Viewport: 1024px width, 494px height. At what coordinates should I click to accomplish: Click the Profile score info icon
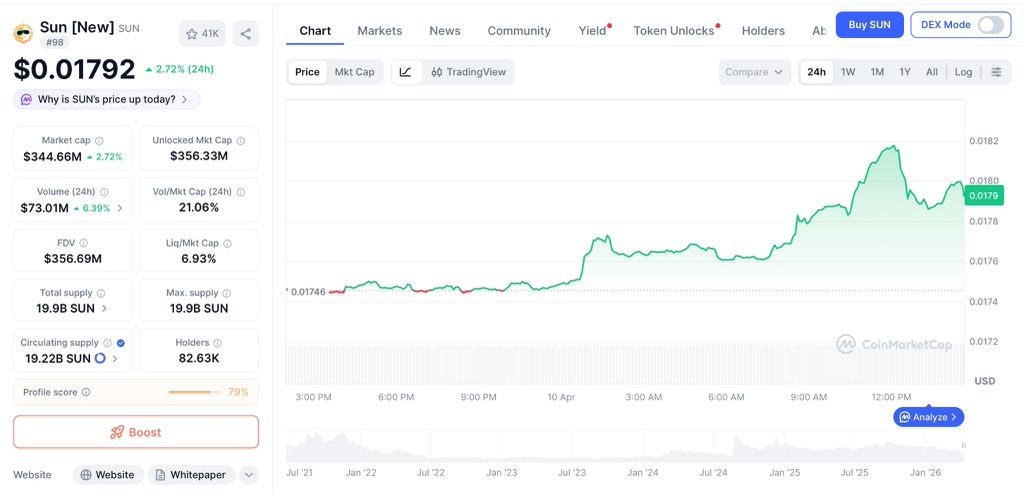[86, 392]
